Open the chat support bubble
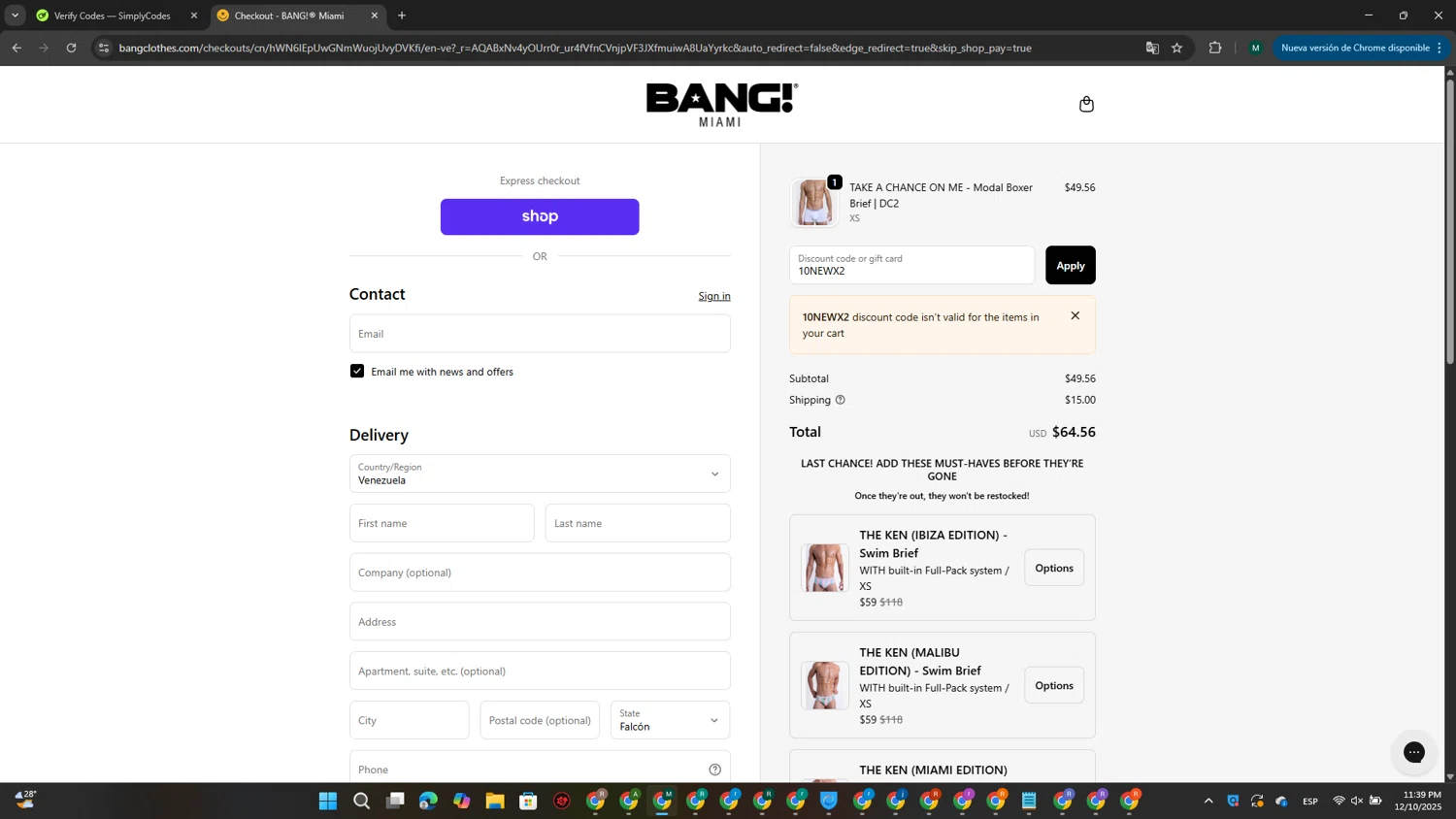Viewport: 1456px width, 819px height. 1414,752
